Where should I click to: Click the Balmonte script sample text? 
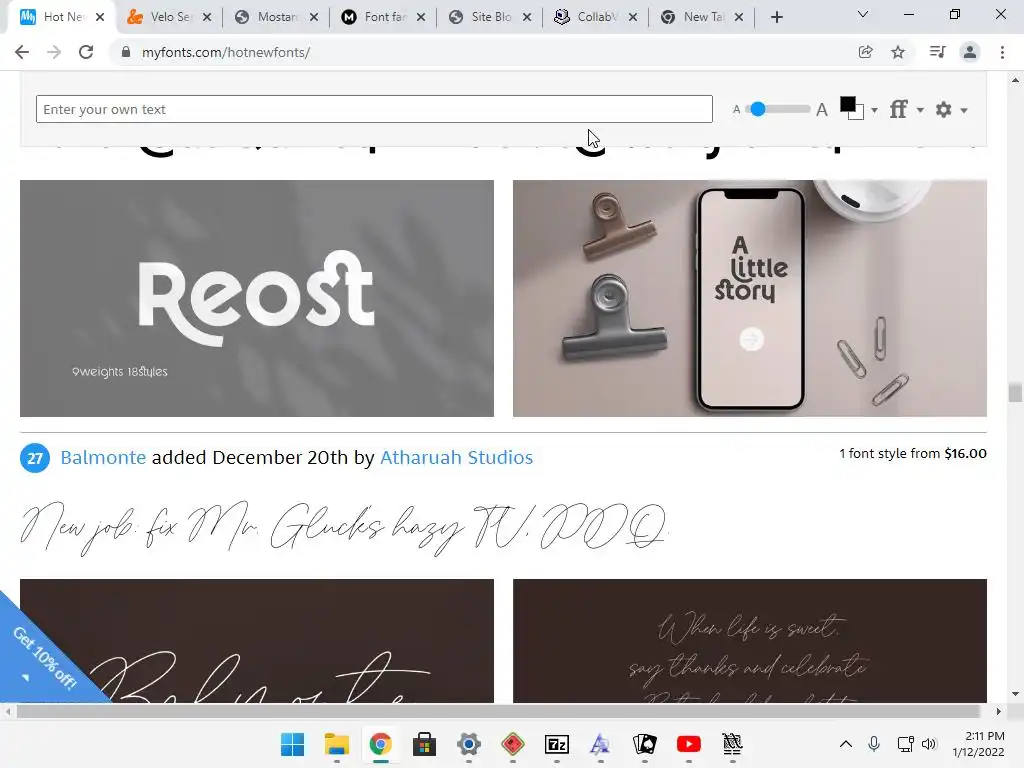344,527
